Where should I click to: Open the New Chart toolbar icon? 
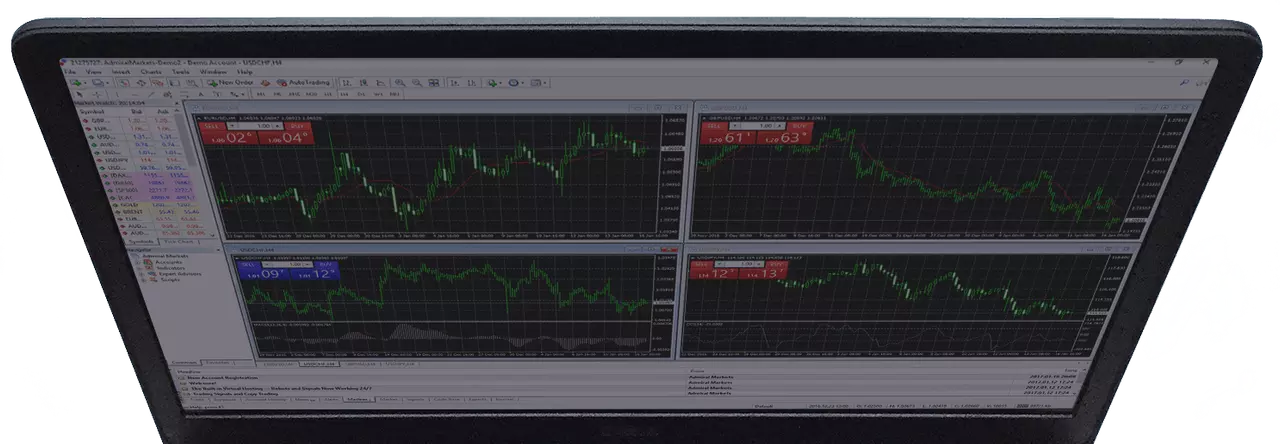(76, 83)
